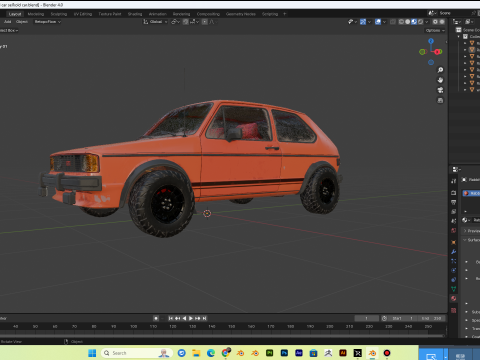Screen dimensions: 480x360
Task: Open the Physics properties tab
Action: click(454, 270)
